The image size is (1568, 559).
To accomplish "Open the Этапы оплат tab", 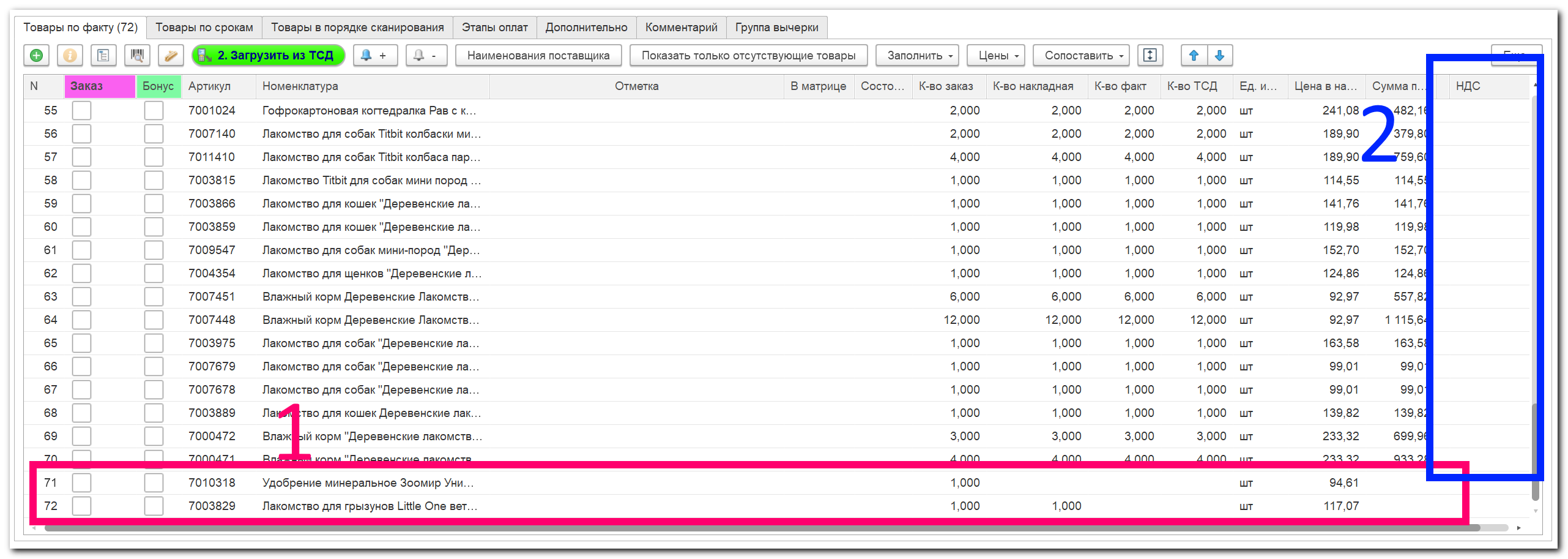I will (x=494, y=28).
